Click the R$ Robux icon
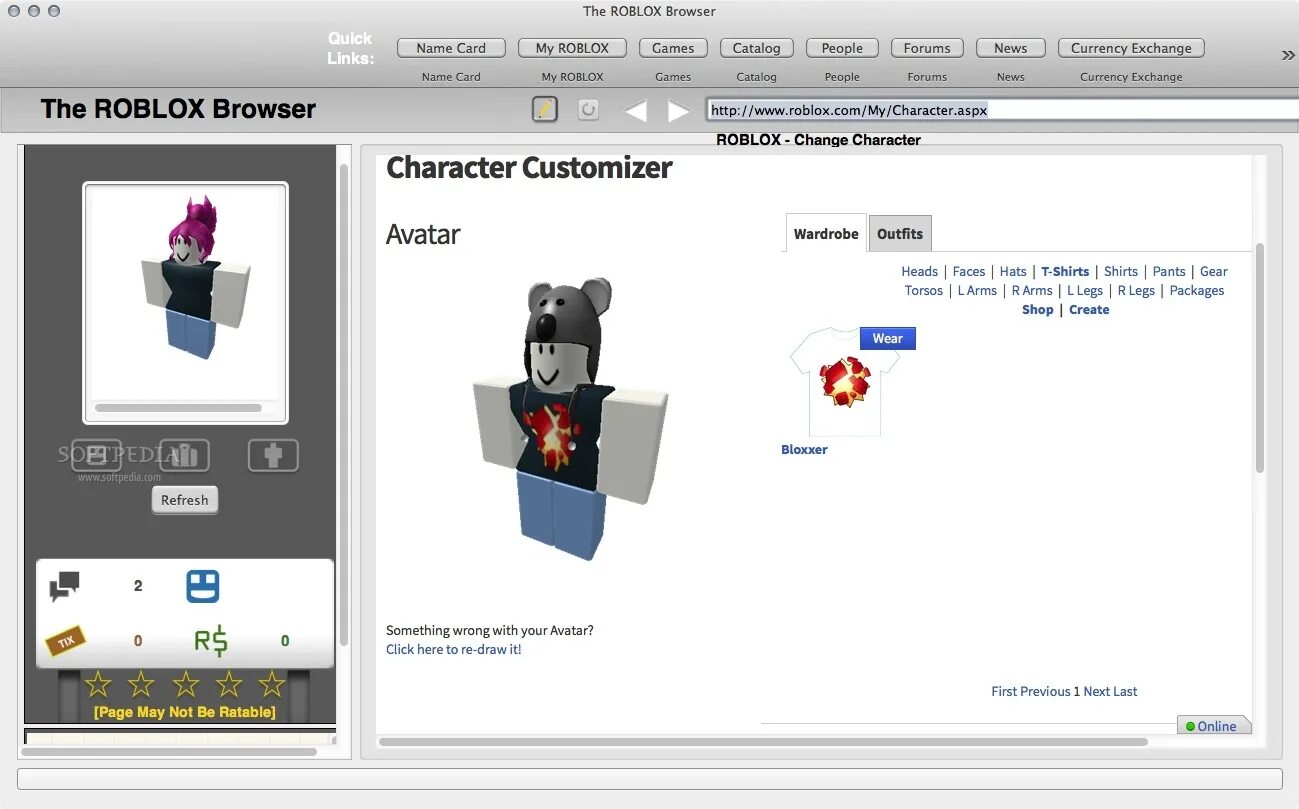This screenshot has height=809, width=1299. (211, 640)
